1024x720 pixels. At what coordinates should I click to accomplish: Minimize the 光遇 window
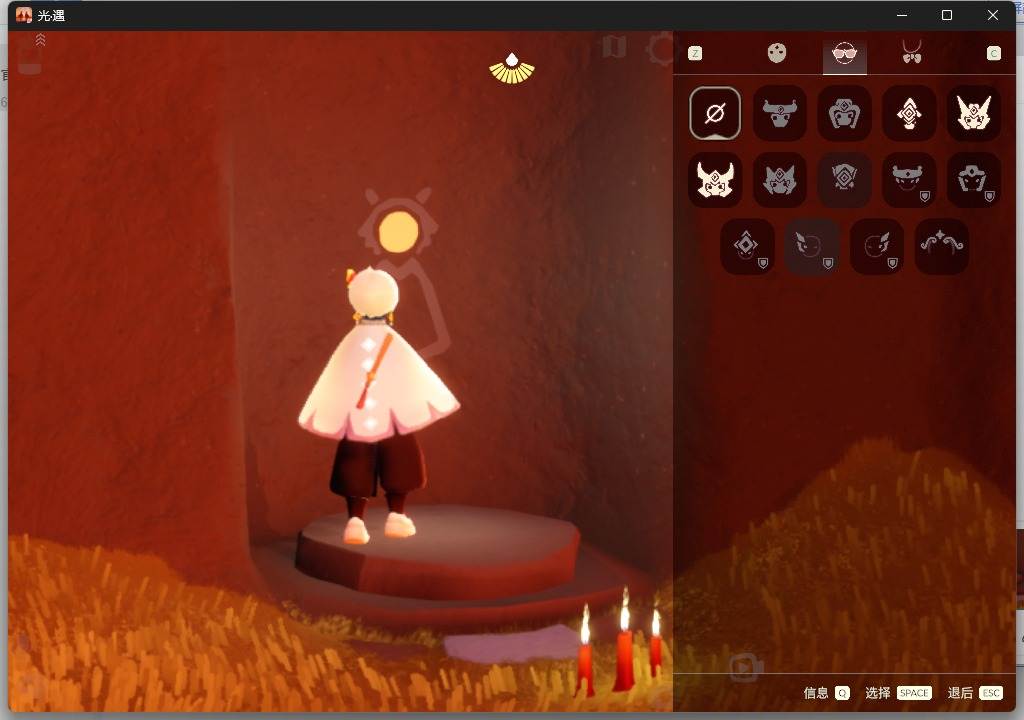(x=902, y=15)
